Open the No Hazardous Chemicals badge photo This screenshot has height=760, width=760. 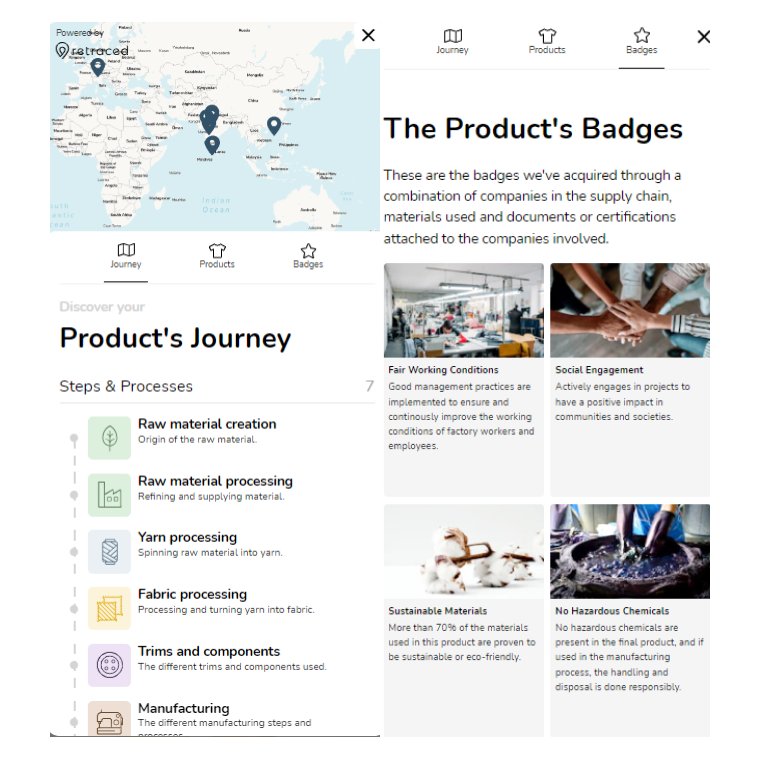(x=630, y=551)
